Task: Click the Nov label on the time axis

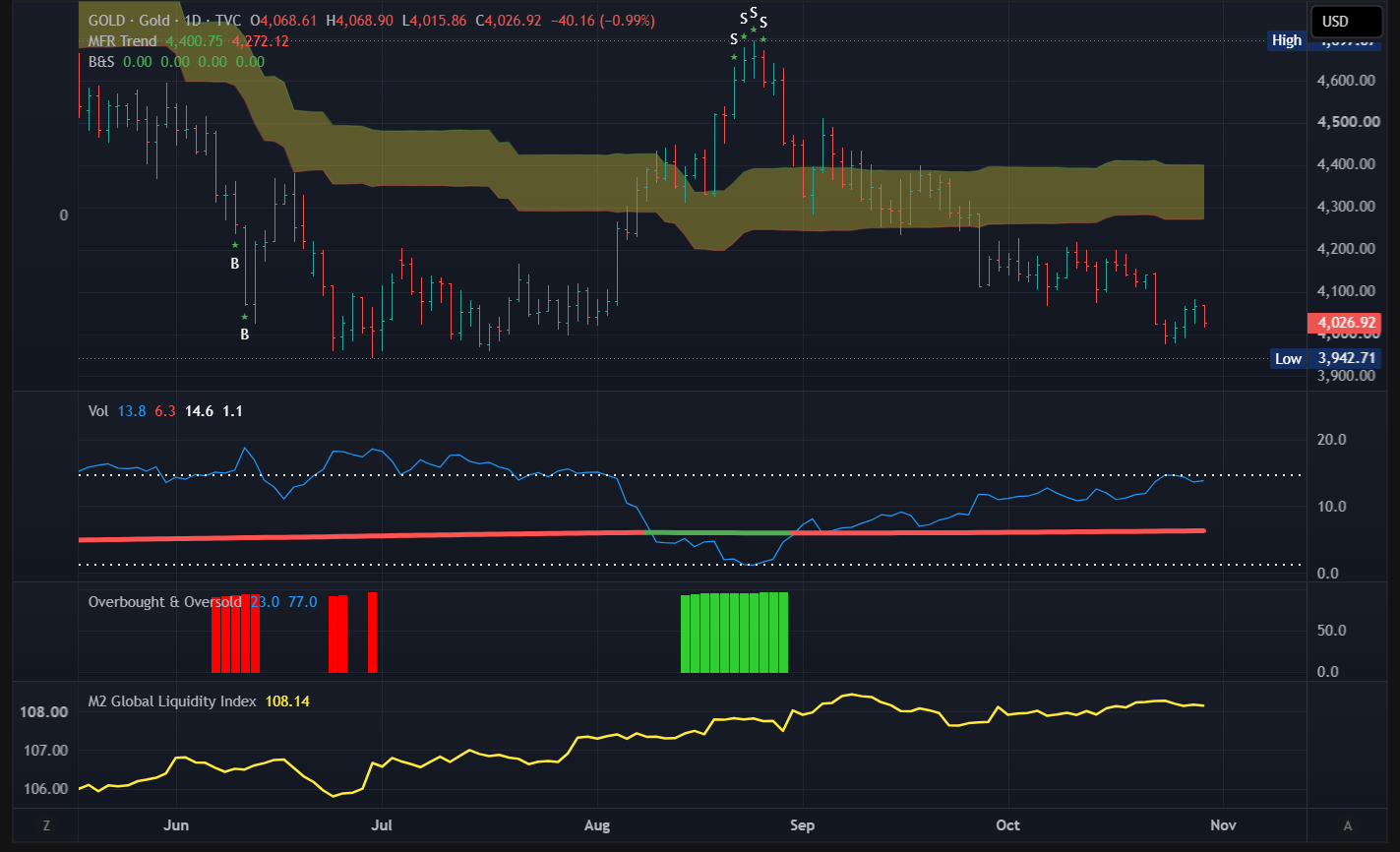Action: click(1223, 825)
